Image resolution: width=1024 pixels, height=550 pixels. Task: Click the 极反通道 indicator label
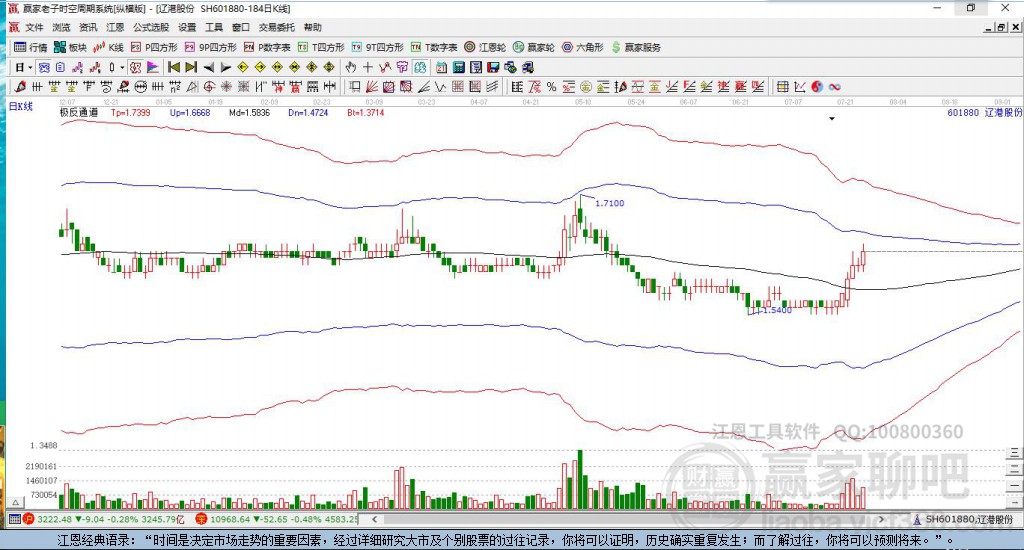tap(79, 112)
